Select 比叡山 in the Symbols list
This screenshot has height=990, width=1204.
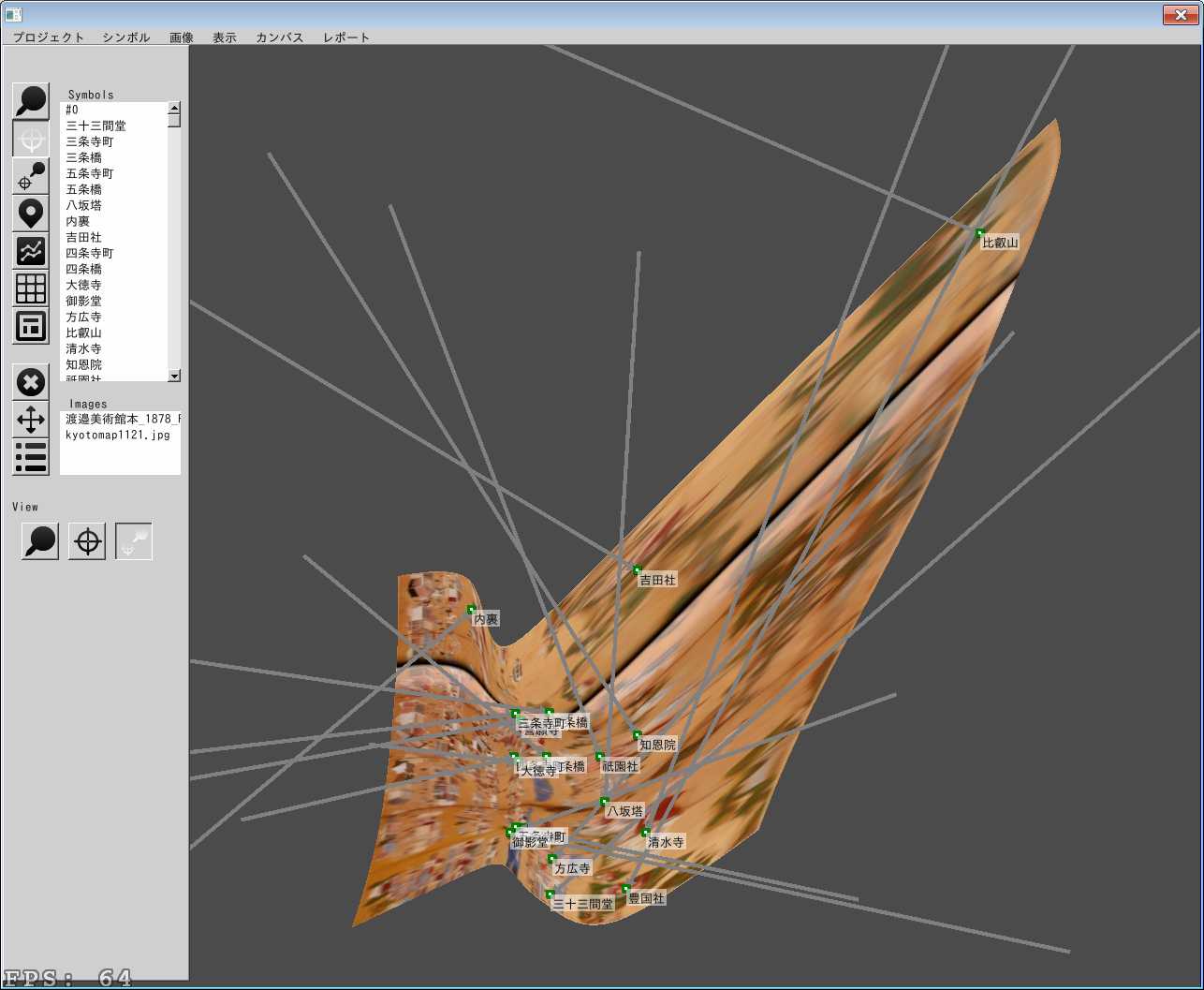[113, 332]
